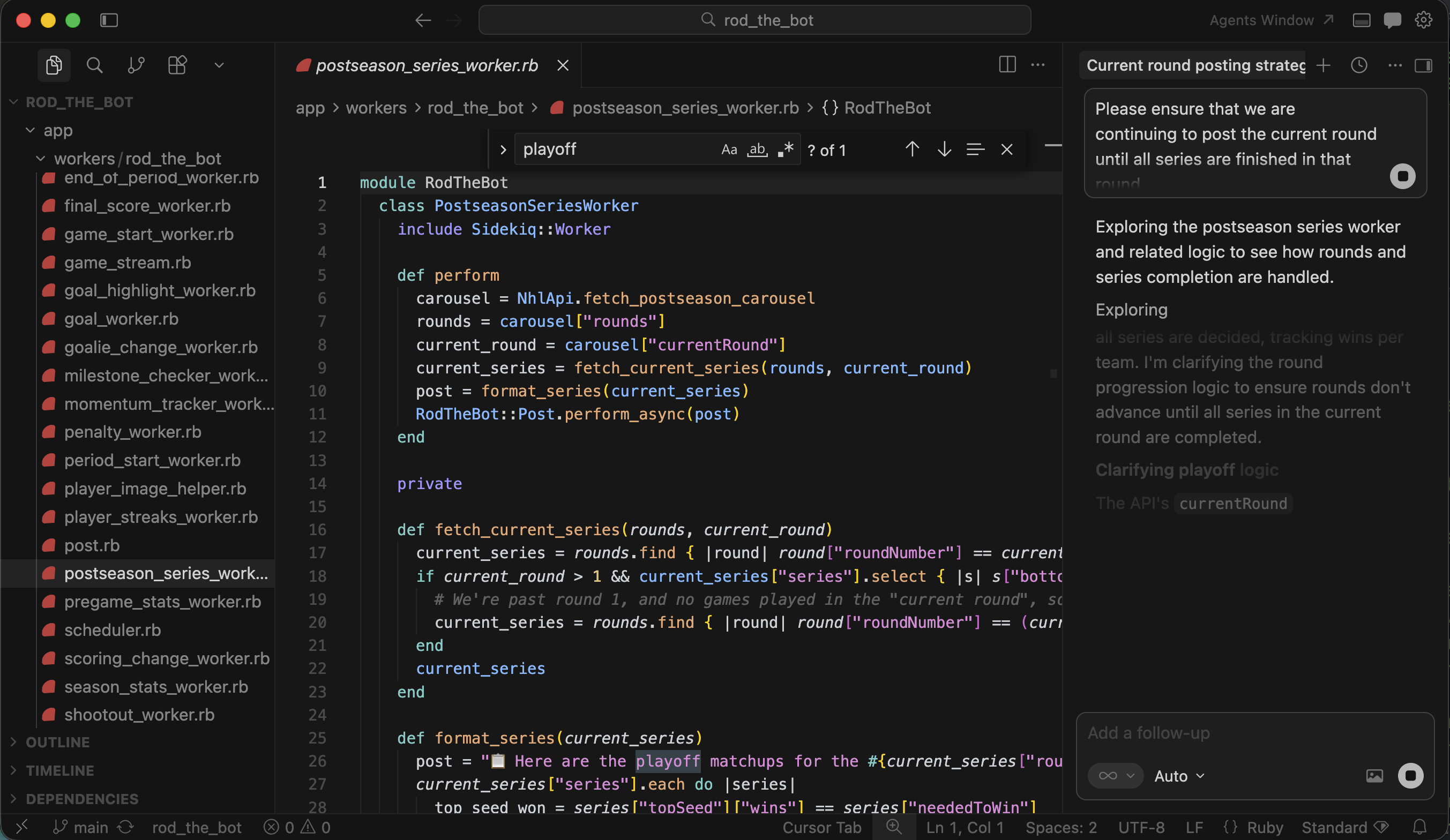Open the Extensions view
The height and width of the screenshot is (840, 1450).
[177, 65]
